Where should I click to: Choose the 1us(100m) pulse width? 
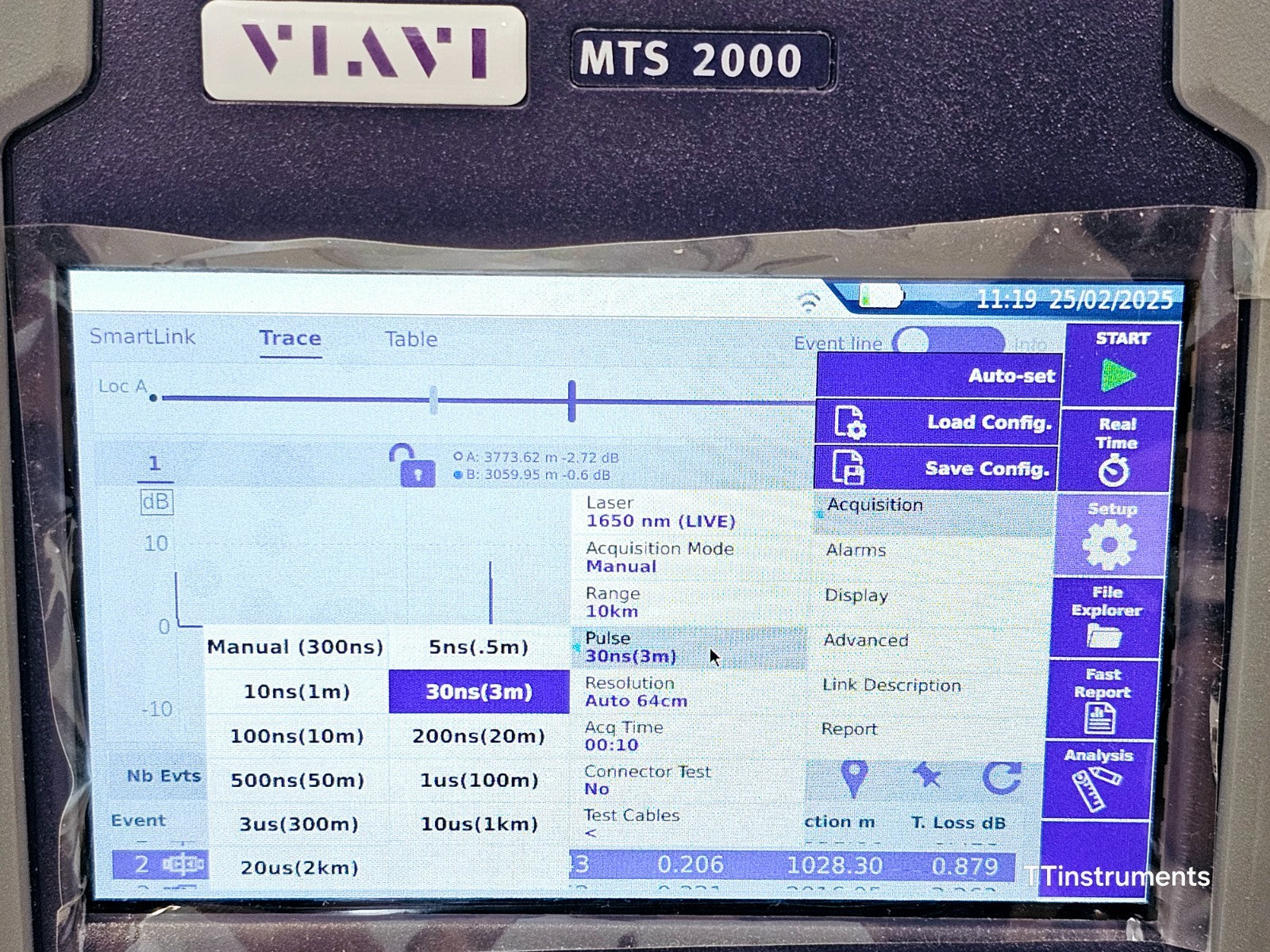click(479, 781)
